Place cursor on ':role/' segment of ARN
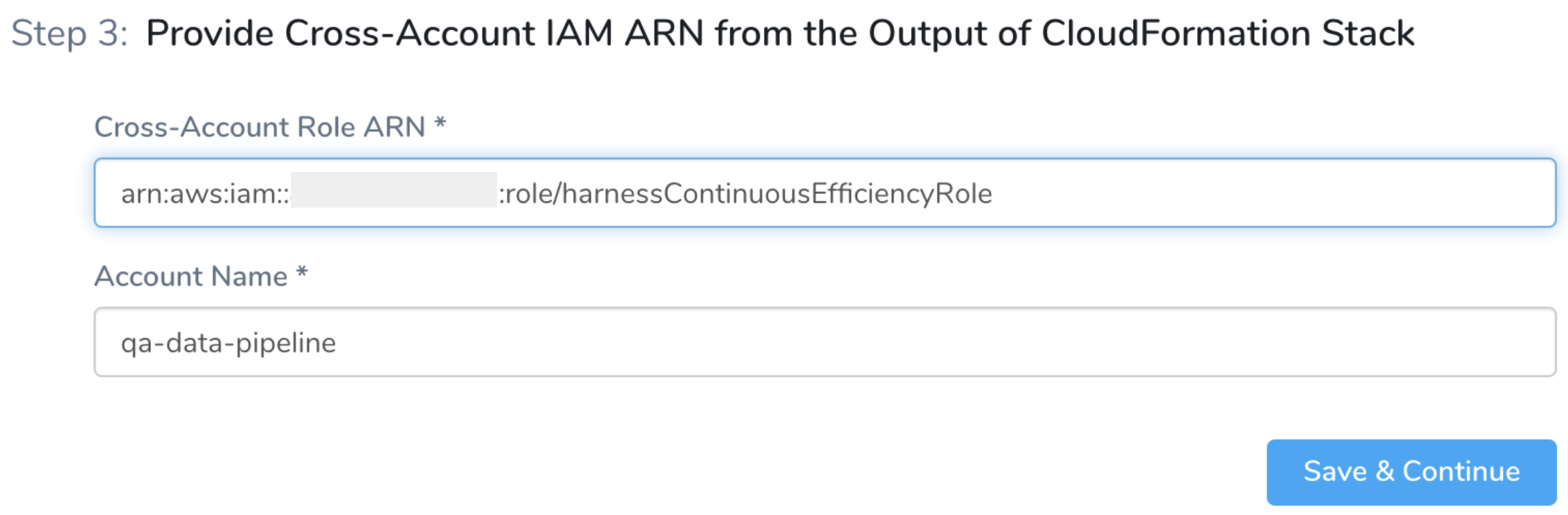This screenshot has height=515, width=1568. 531,194
